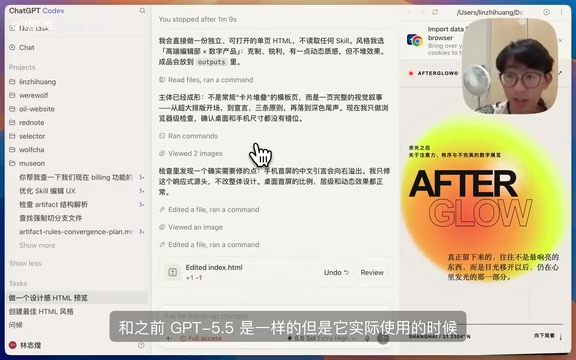Click the folder icon beside werewolf
Screen dimensions: 576x360
click(12, 95)
